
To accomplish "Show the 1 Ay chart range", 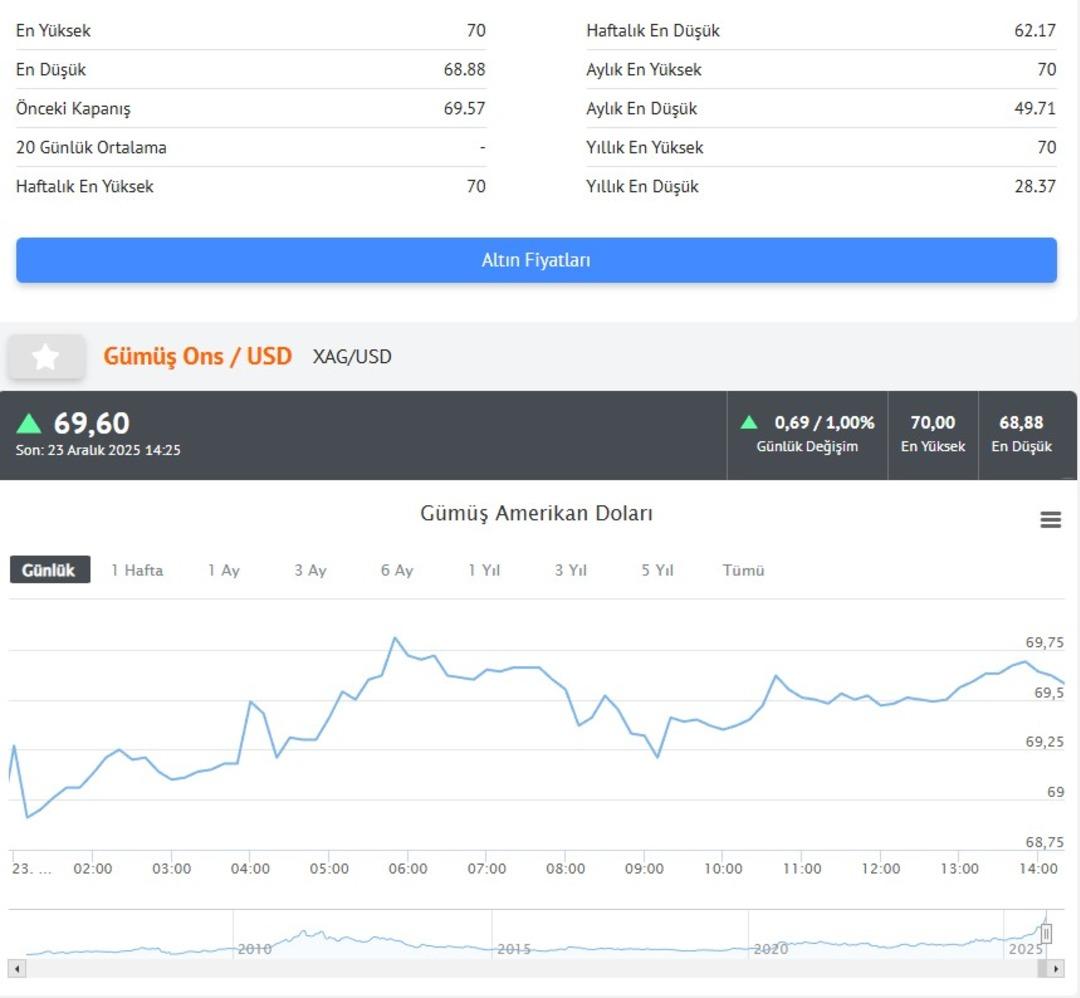I will (x=224, y=570).
